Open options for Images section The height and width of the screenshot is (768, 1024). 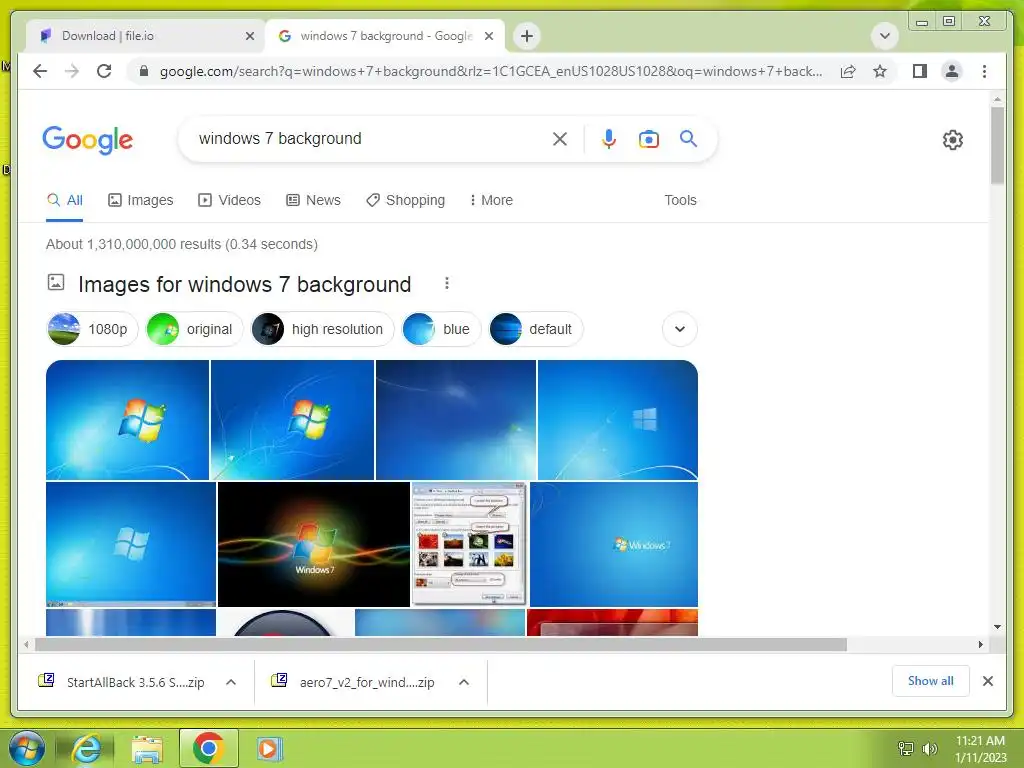[447, 283]
